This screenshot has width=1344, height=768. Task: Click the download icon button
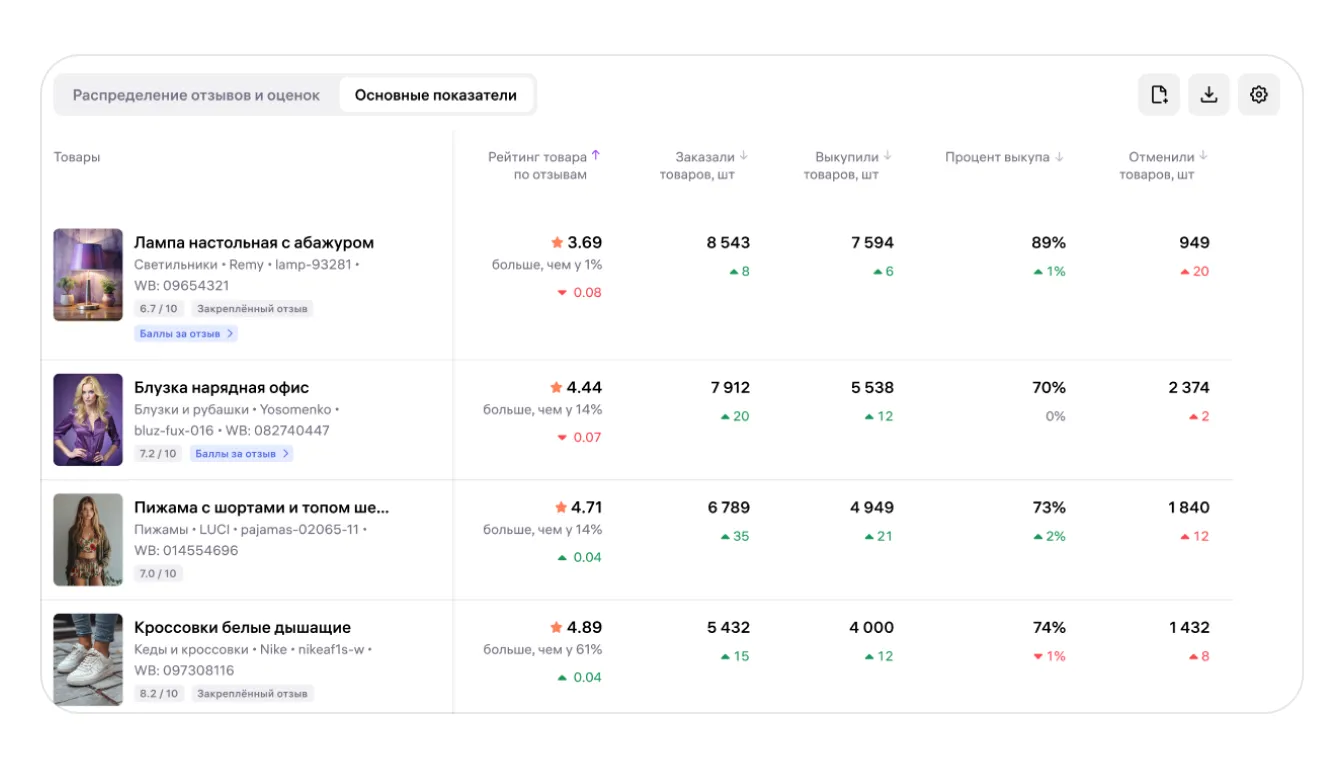(1209, 95)
